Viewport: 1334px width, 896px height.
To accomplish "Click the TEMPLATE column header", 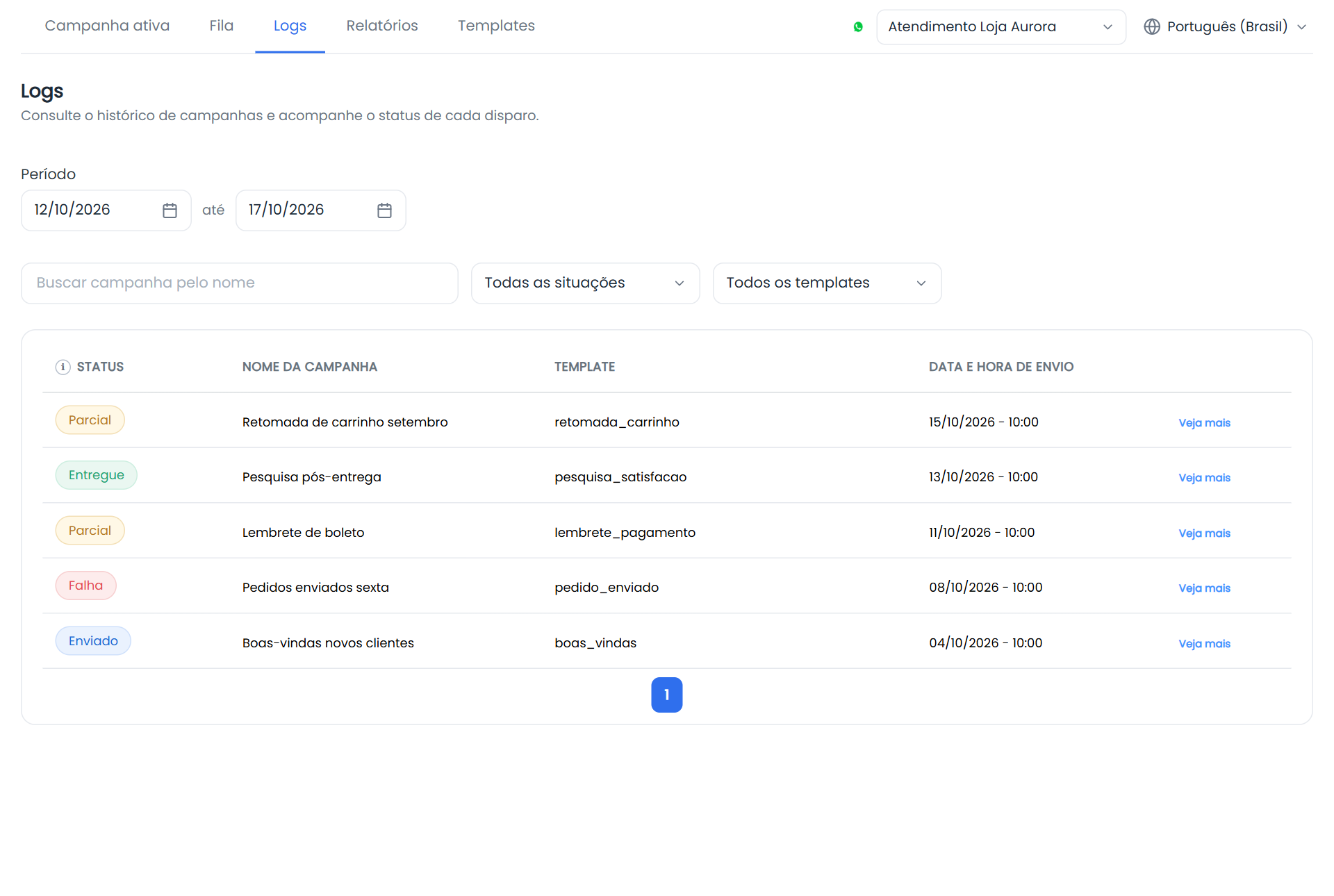I will click(584, 367).
